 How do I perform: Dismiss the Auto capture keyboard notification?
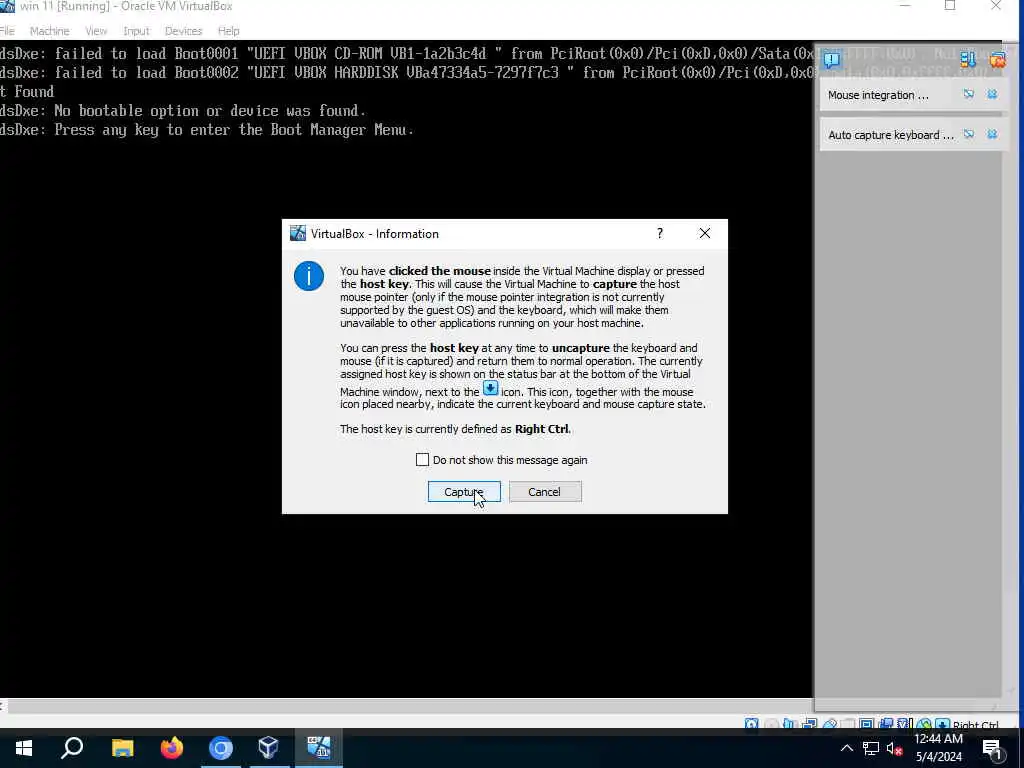coord(992,135)
